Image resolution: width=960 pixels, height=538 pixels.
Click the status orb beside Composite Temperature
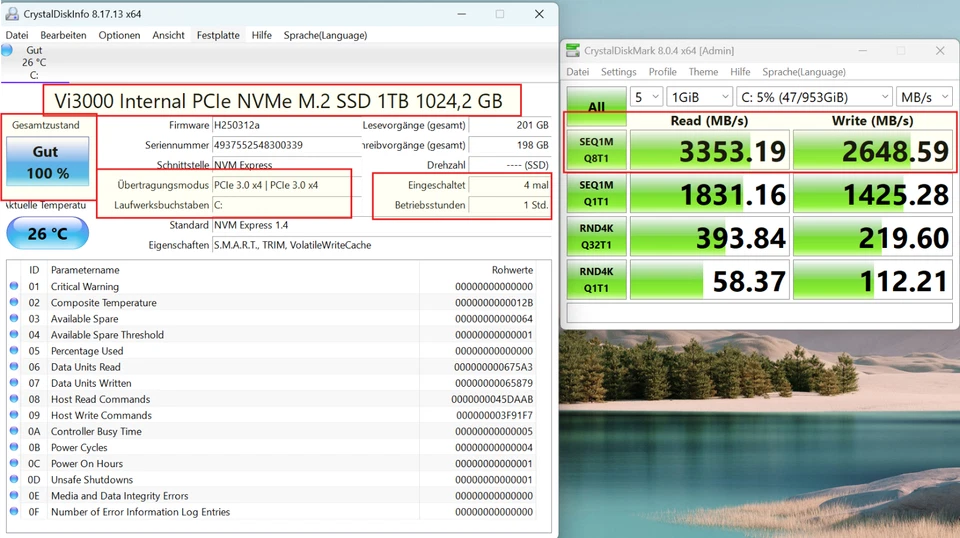[14, 303]
